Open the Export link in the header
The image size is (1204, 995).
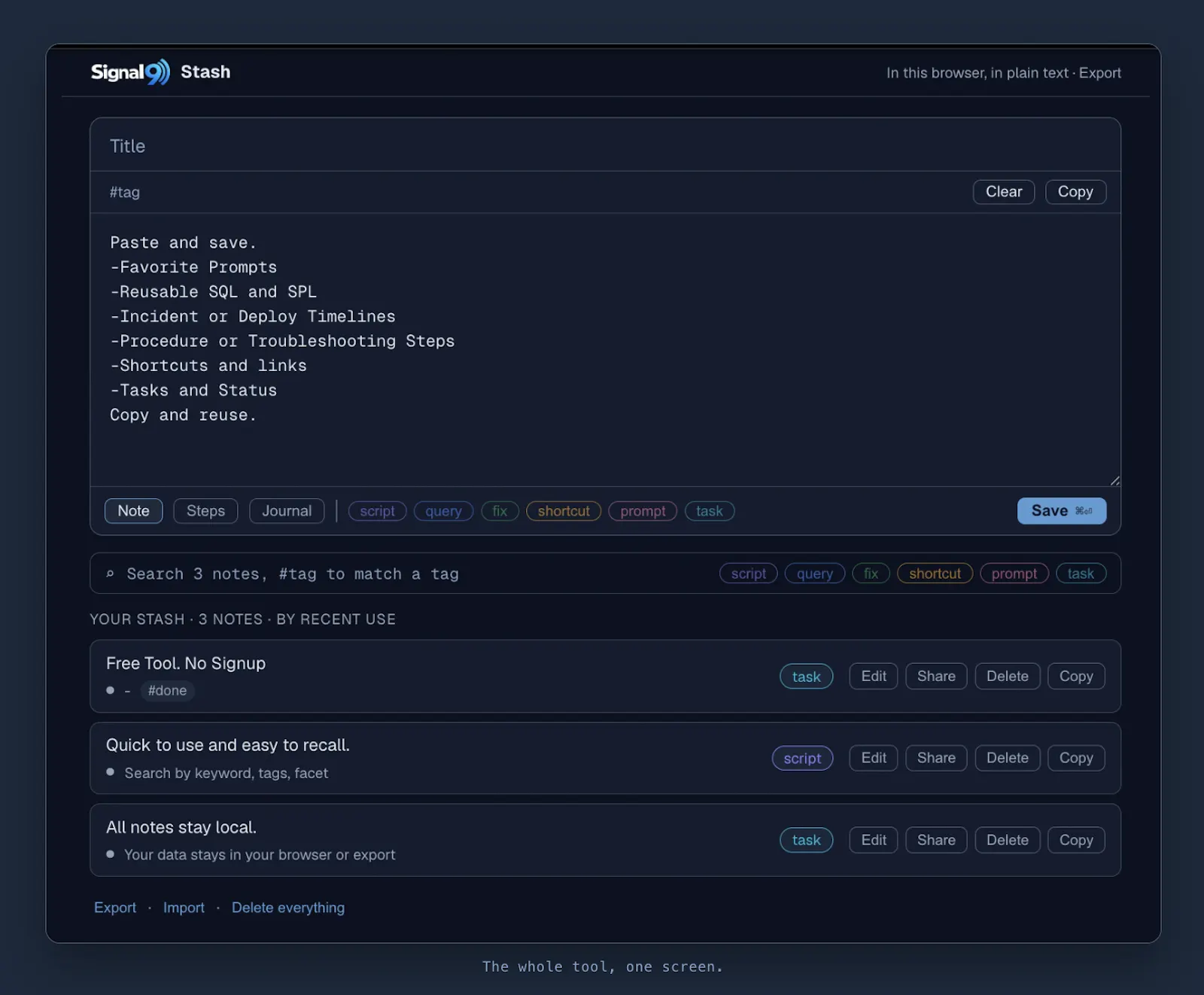(1100, 73)
